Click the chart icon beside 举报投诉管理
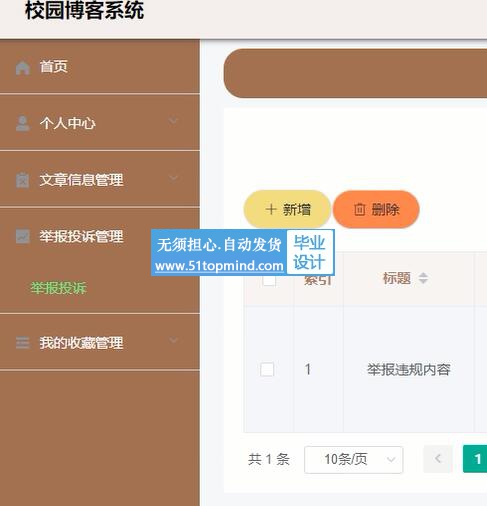The width and height of the screenshot is (487, 506). [x=23, y=236]
